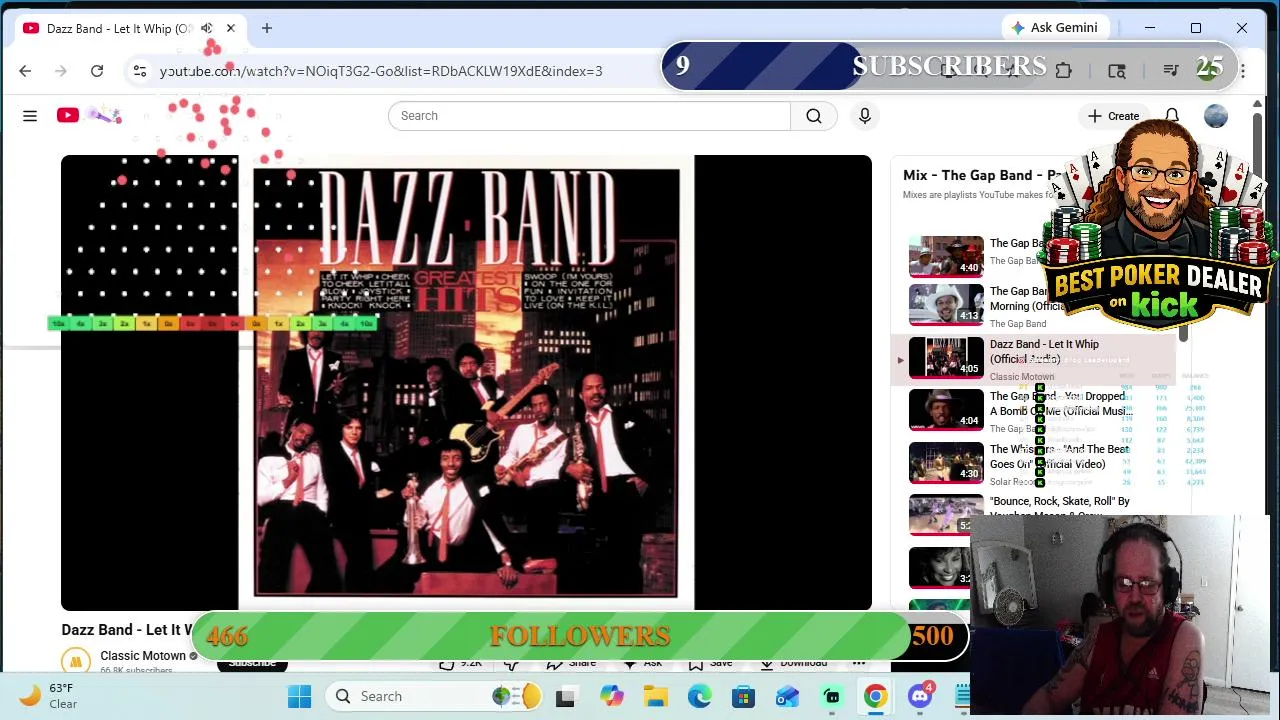Open the playlist thumbnail with 4:13 duration
This screenshot has height=720, width=1280.
(x=946, y=304)
